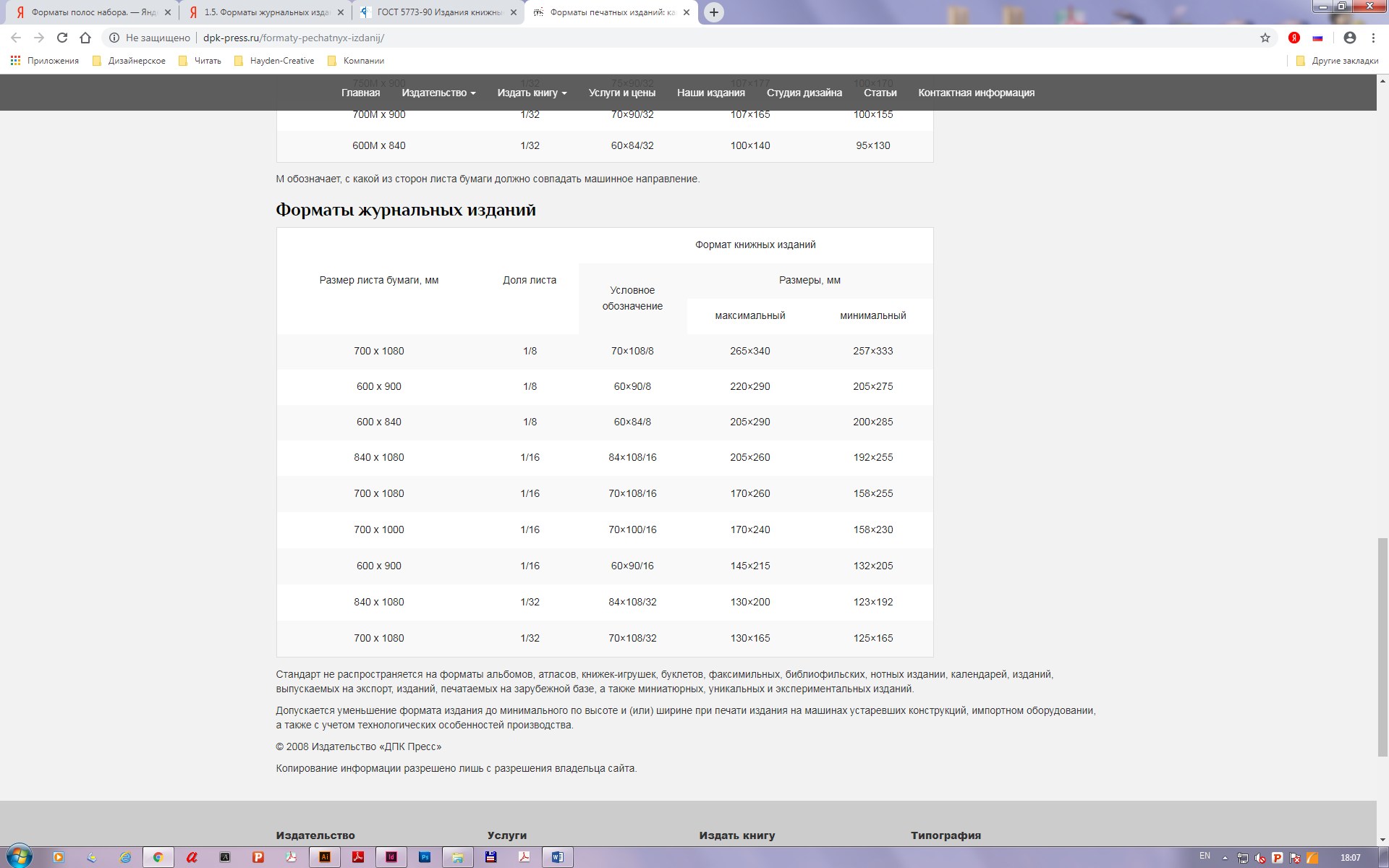
Task: Click the page's vertical scrollbar thumb
Action: pyautogui.click(x=1382, y=647)
